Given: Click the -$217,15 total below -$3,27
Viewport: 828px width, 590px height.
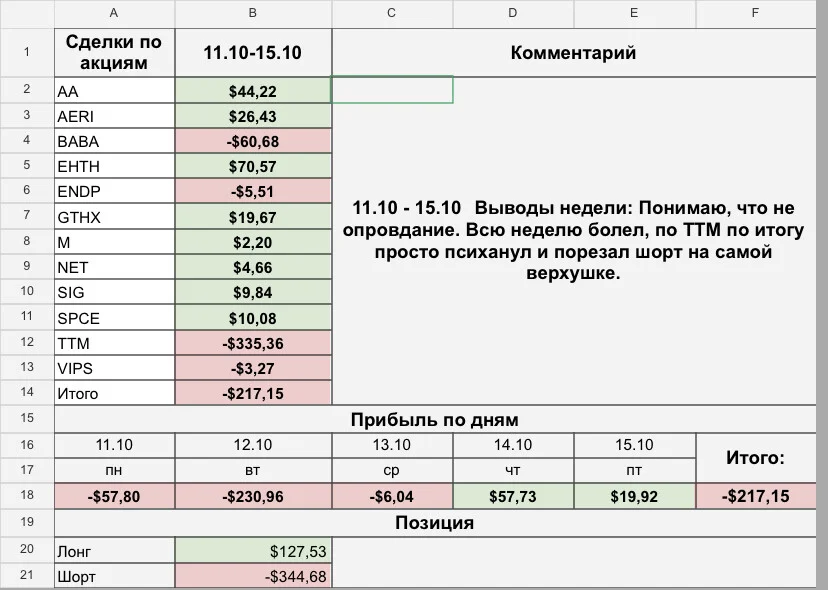Looking at the screenshot, I should (x=253, y=394).
